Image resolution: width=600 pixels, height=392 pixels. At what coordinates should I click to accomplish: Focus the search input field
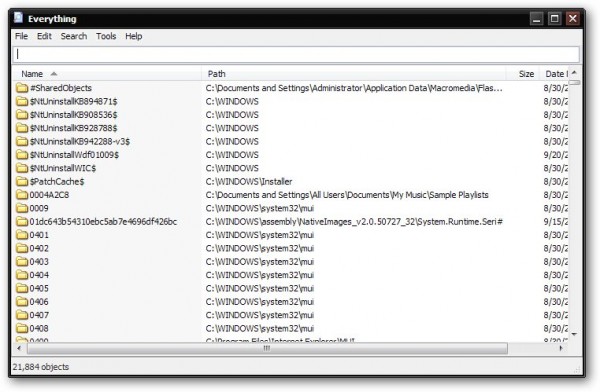tap(296, 54)
